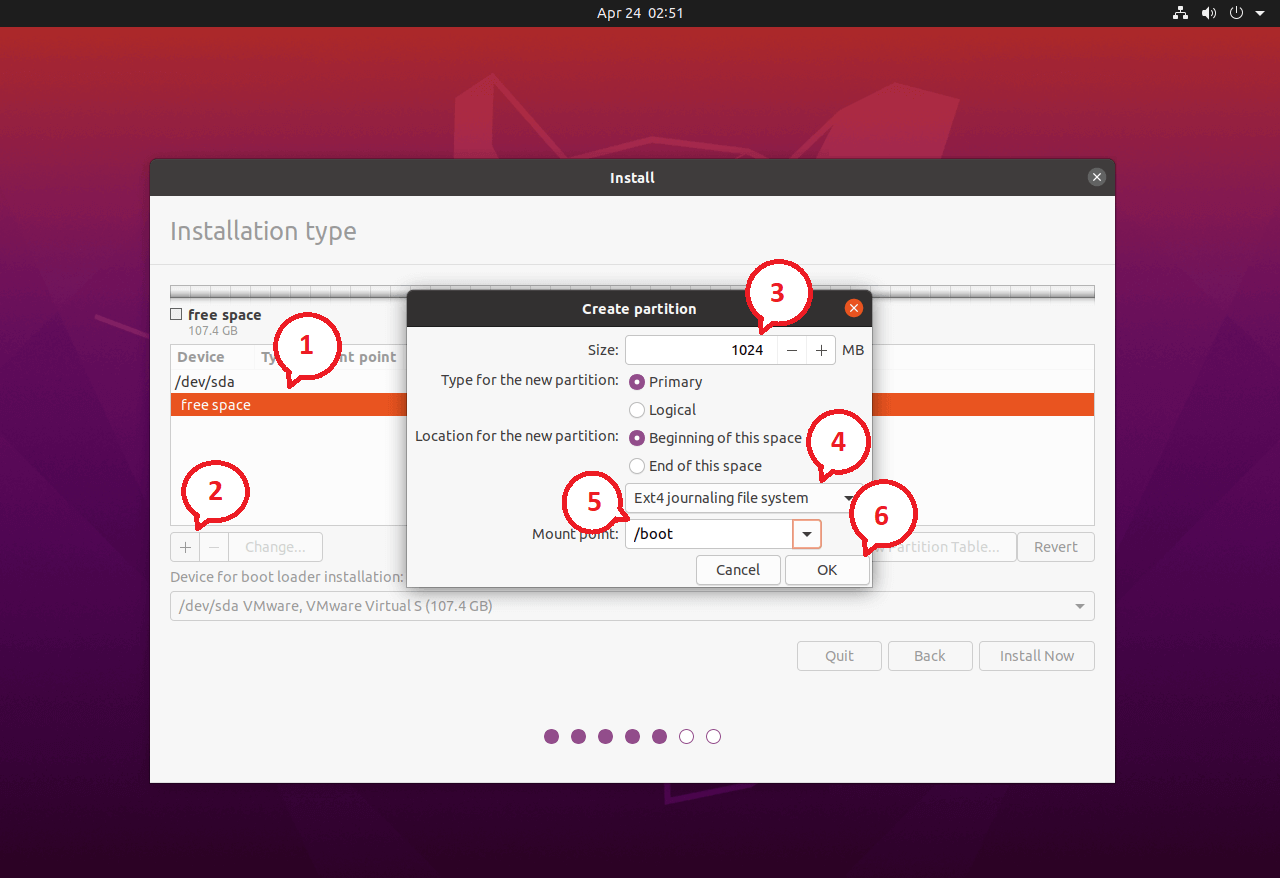
Task: Add a partition using the plus icon
Action: (x=185, y=547)
